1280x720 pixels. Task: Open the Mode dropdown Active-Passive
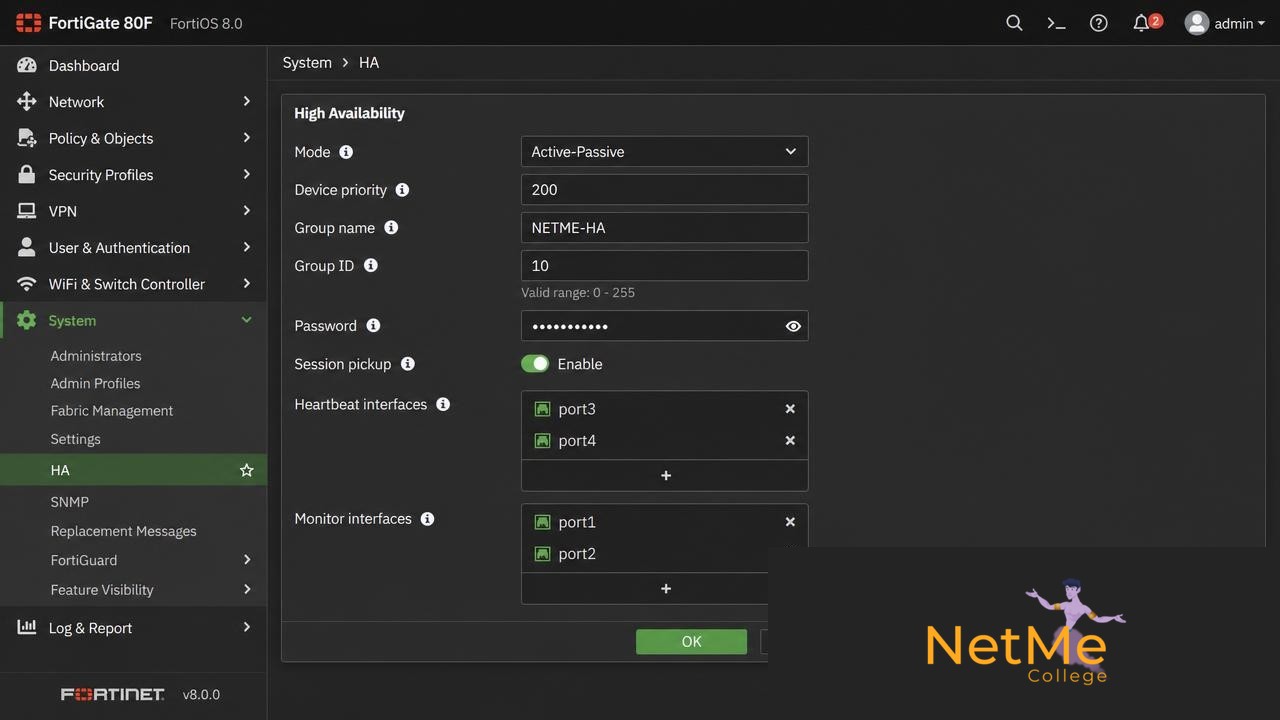[664, 152]
